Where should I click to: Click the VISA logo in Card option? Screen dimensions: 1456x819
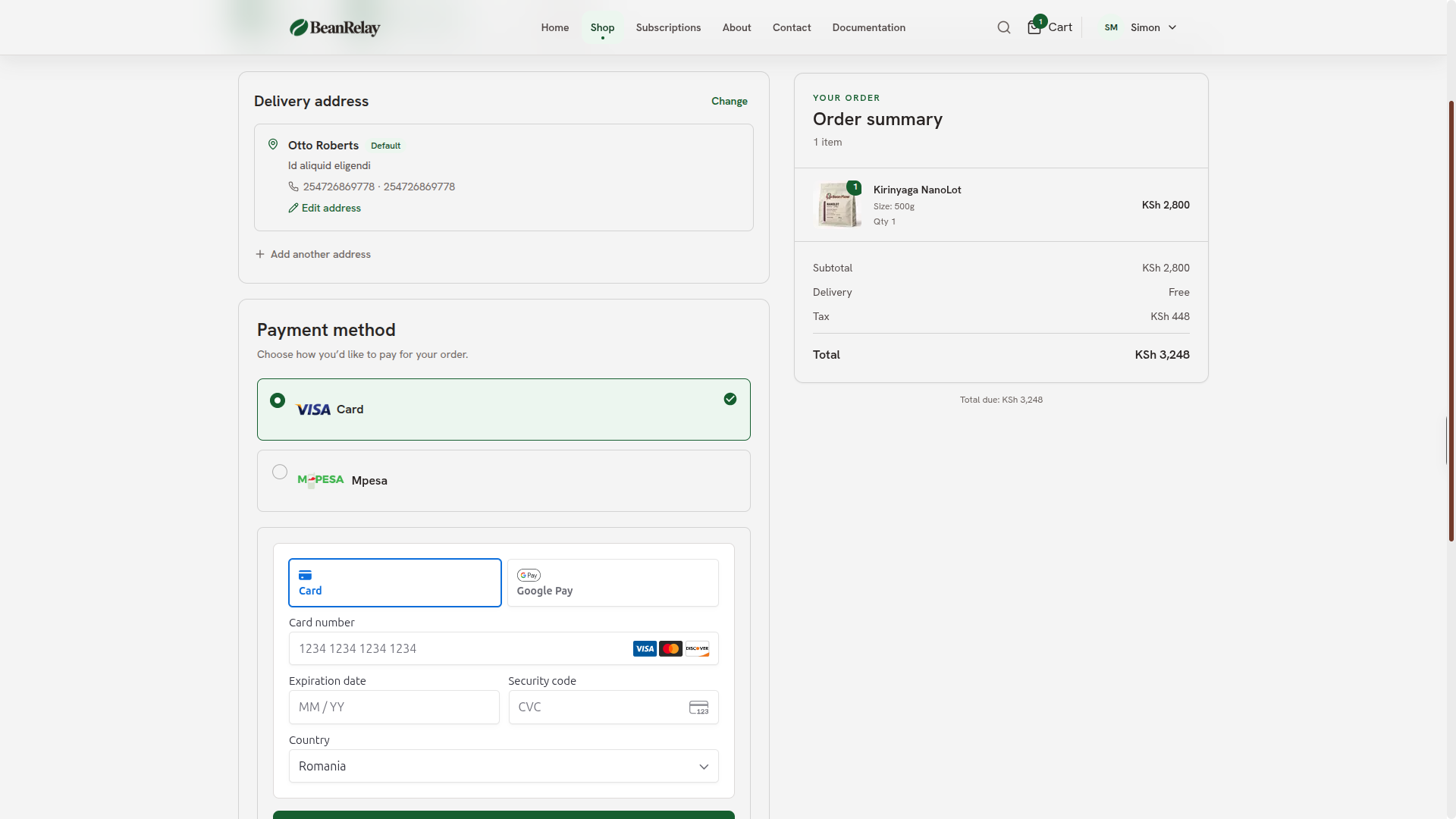coord(313,409)
